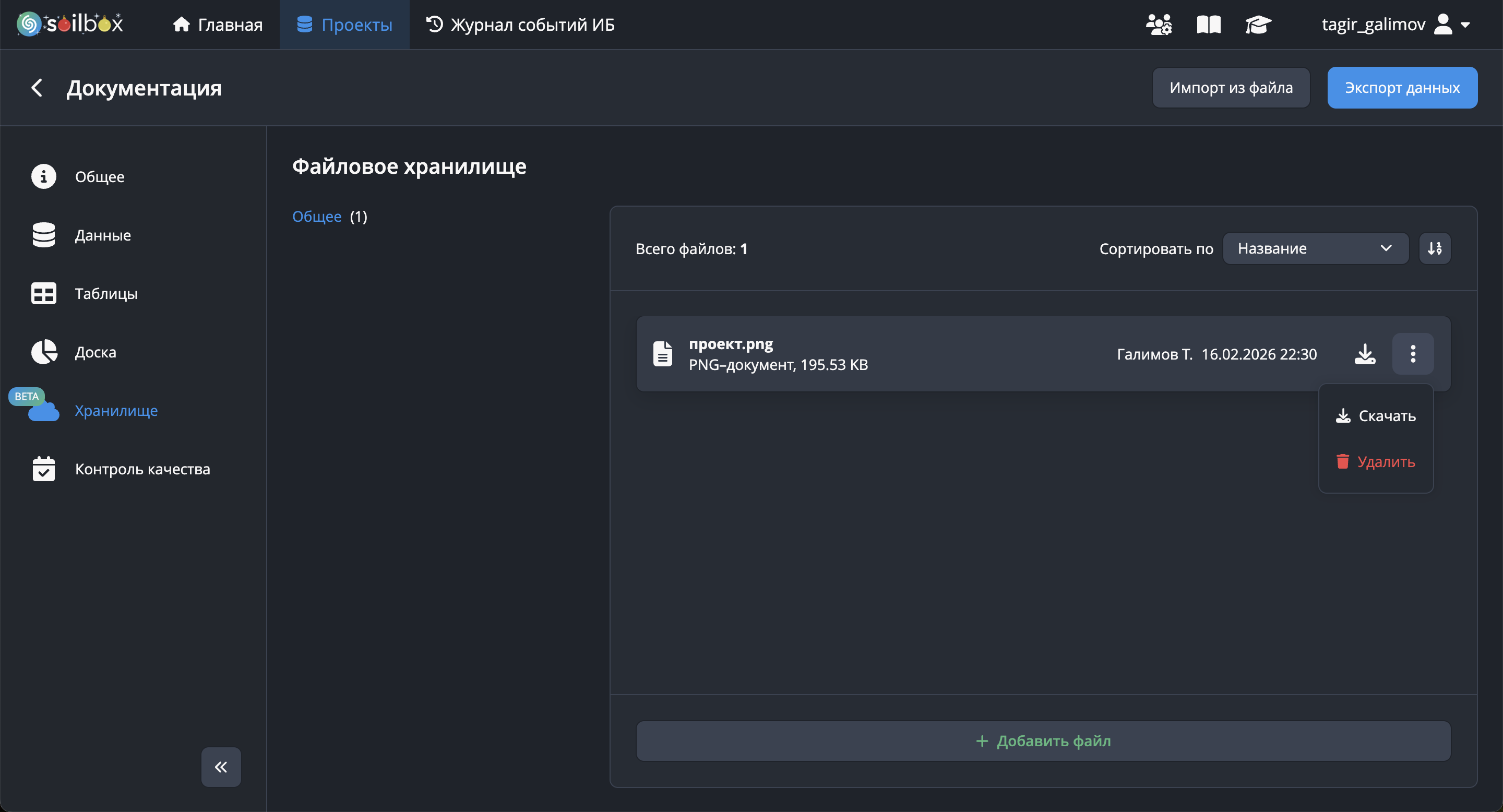1503x812 pixels.
Task: Go back using the left arrow
Action: click(x=37, y=88)
